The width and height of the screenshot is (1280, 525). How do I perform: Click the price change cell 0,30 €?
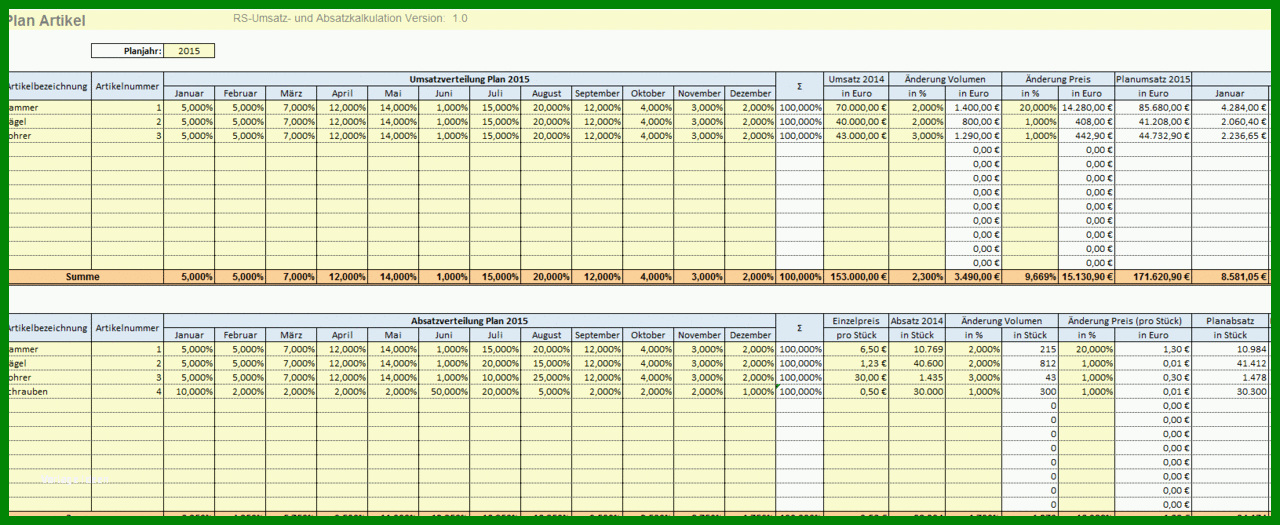tap(1153, 377)
